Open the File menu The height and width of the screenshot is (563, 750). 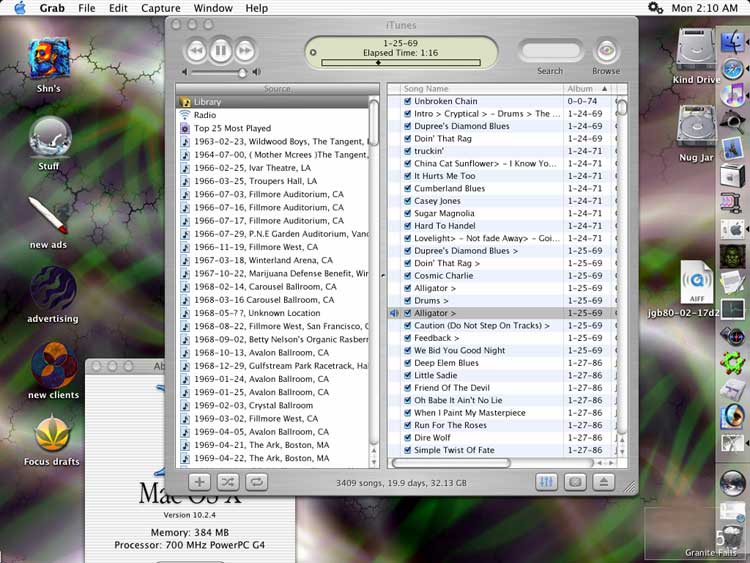(87, 8)
